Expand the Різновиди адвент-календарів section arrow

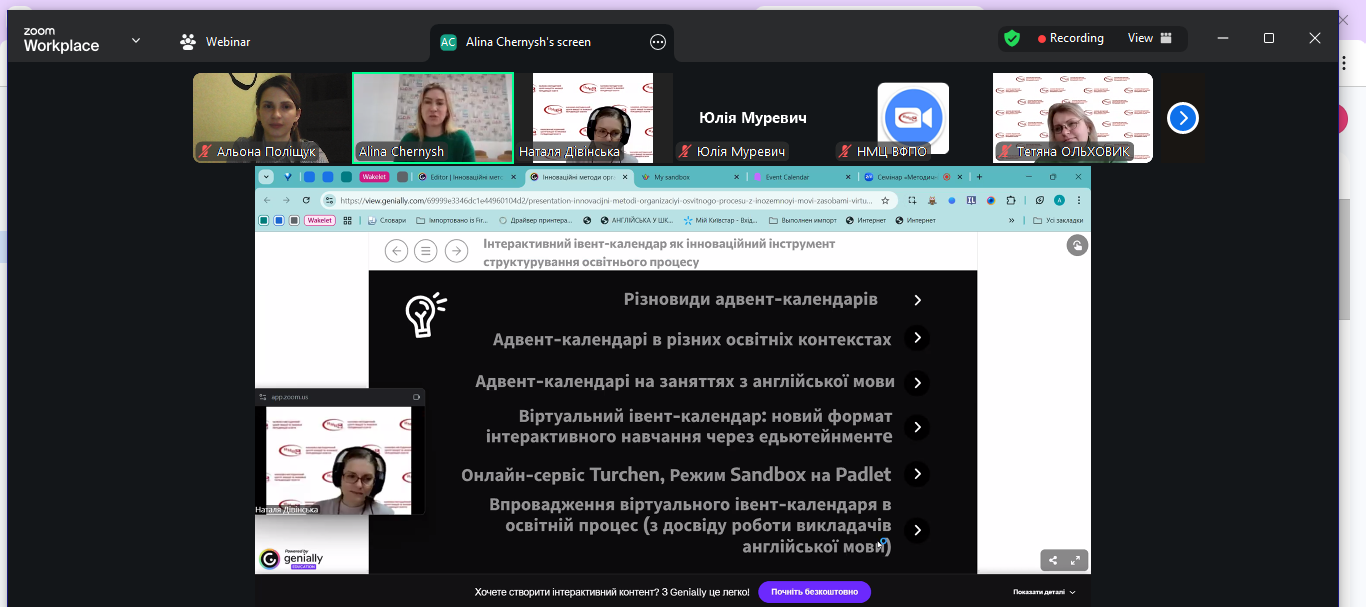[917, 300]
